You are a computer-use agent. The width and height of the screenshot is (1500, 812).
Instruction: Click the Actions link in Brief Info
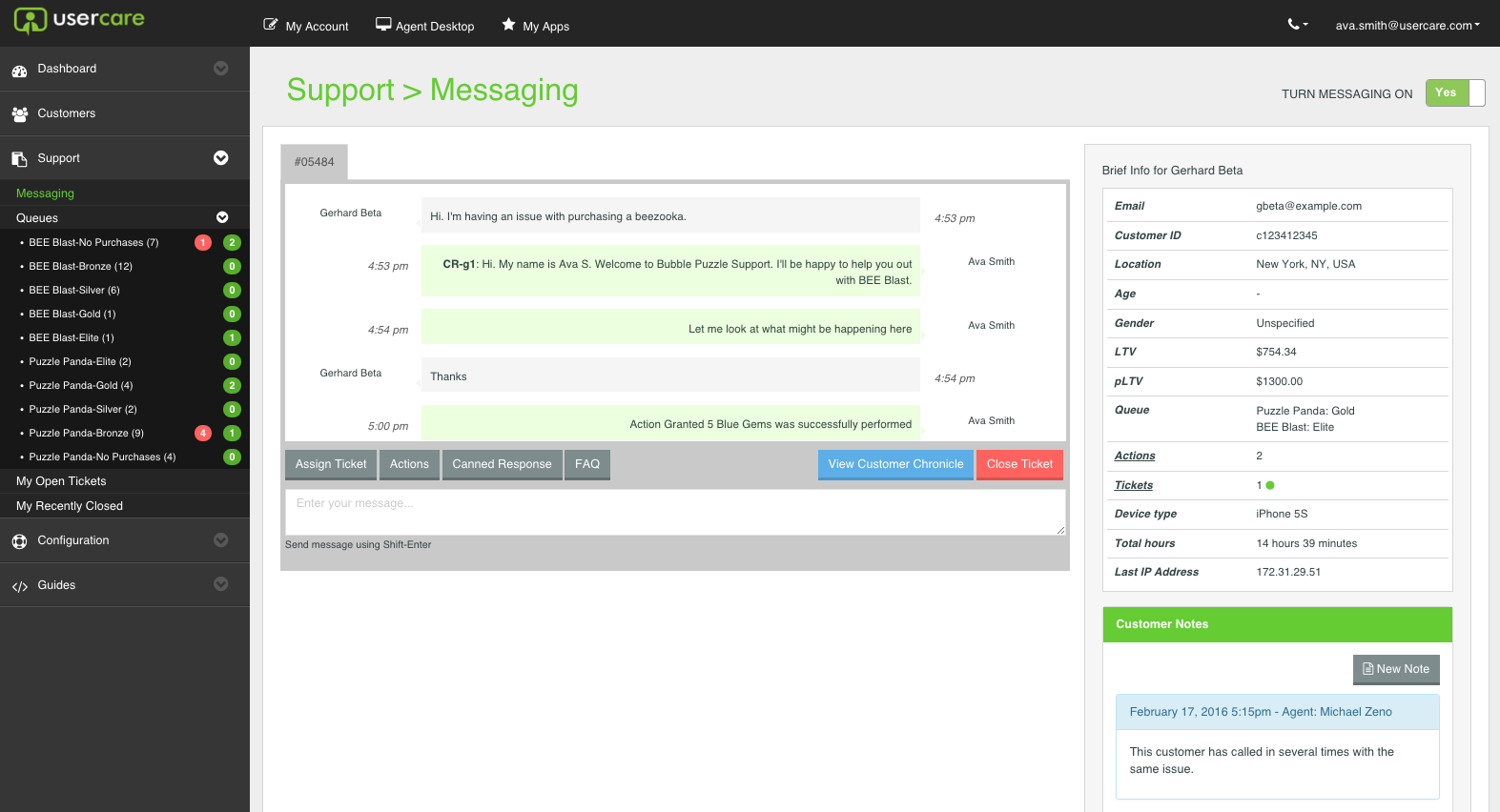pyautogui.click(x=1135, y=456)
